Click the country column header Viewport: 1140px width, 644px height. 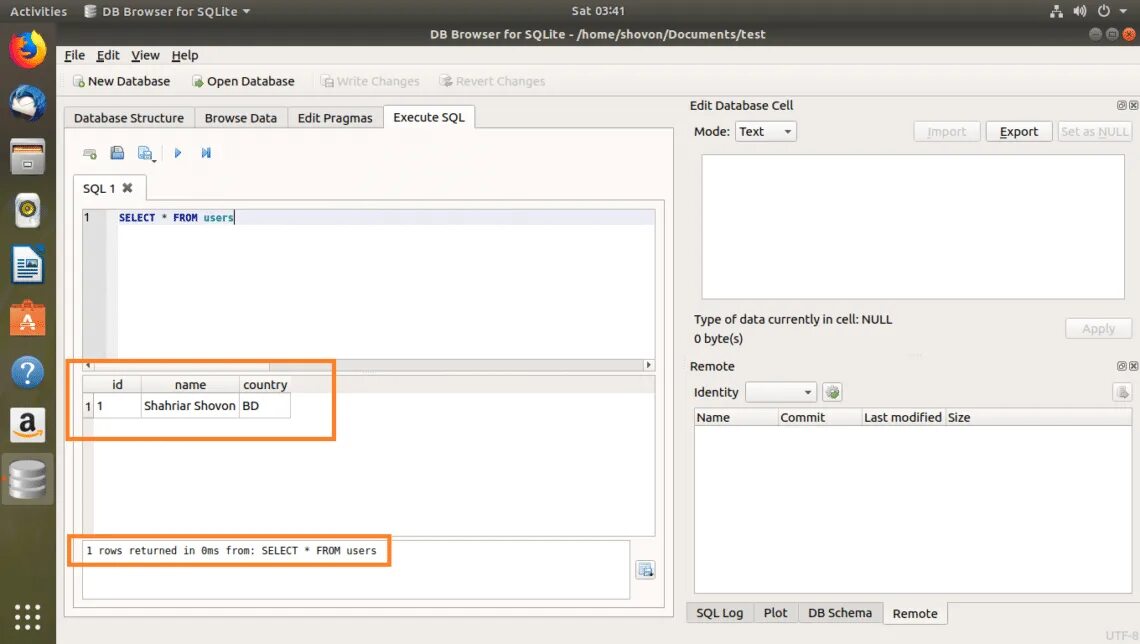(x=265, y=385)
